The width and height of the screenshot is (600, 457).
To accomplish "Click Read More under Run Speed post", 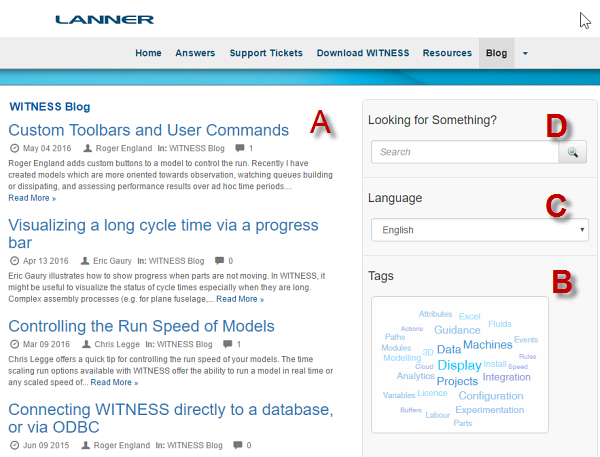I will click(x=114, y=382).
